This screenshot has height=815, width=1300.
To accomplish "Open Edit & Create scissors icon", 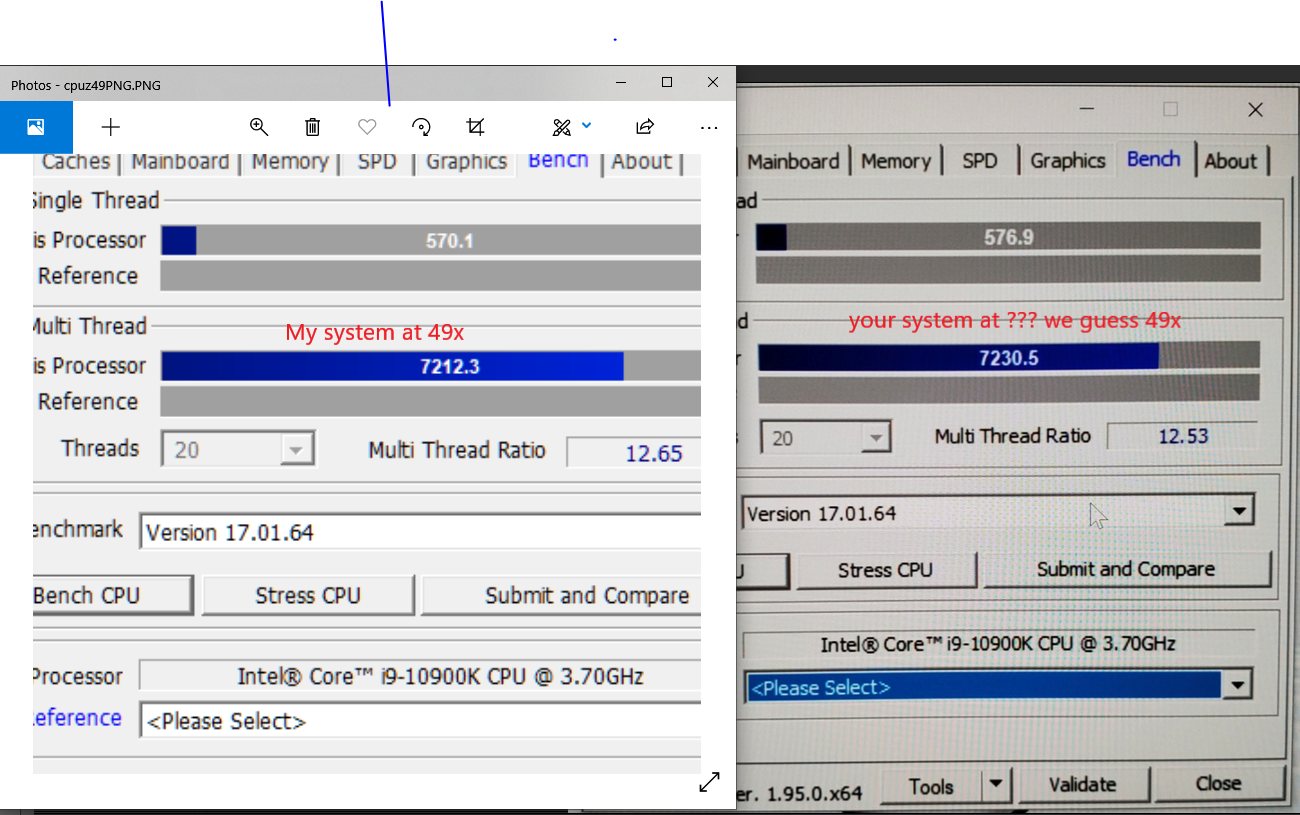I will (x=561, y=127).
